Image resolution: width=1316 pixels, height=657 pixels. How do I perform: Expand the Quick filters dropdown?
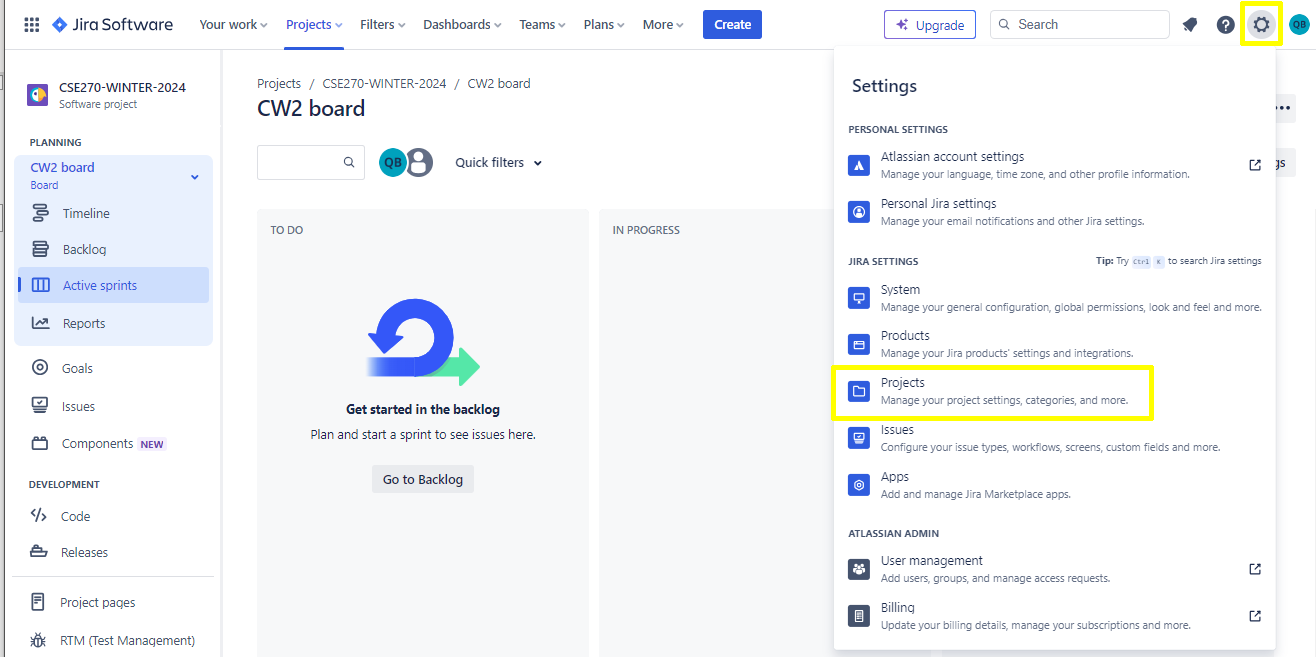(x=498, y=163)
